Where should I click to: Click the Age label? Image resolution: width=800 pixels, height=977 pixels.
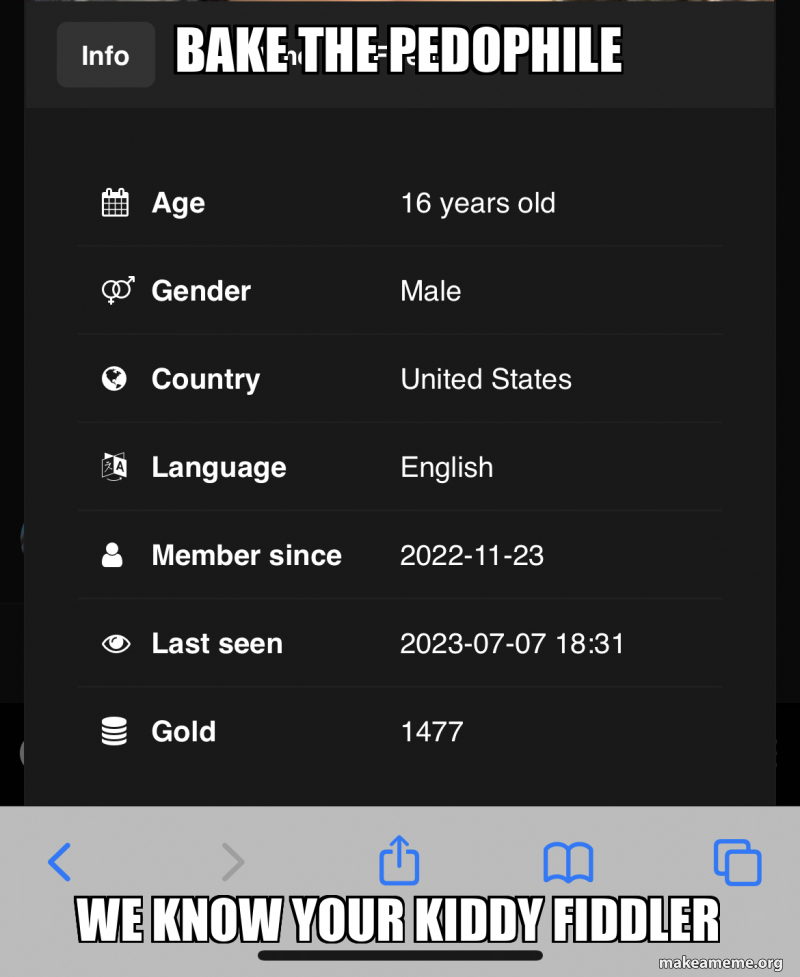(178, 203)
